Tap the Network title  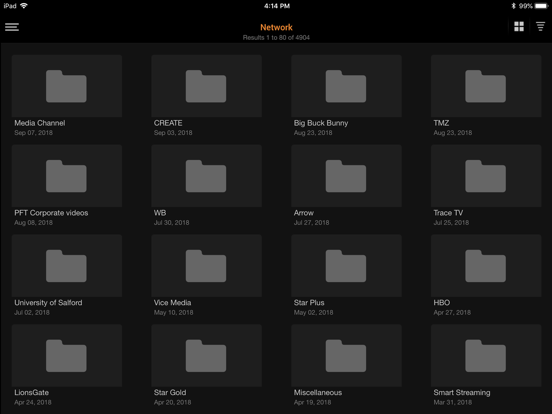(x=276, y=27)
